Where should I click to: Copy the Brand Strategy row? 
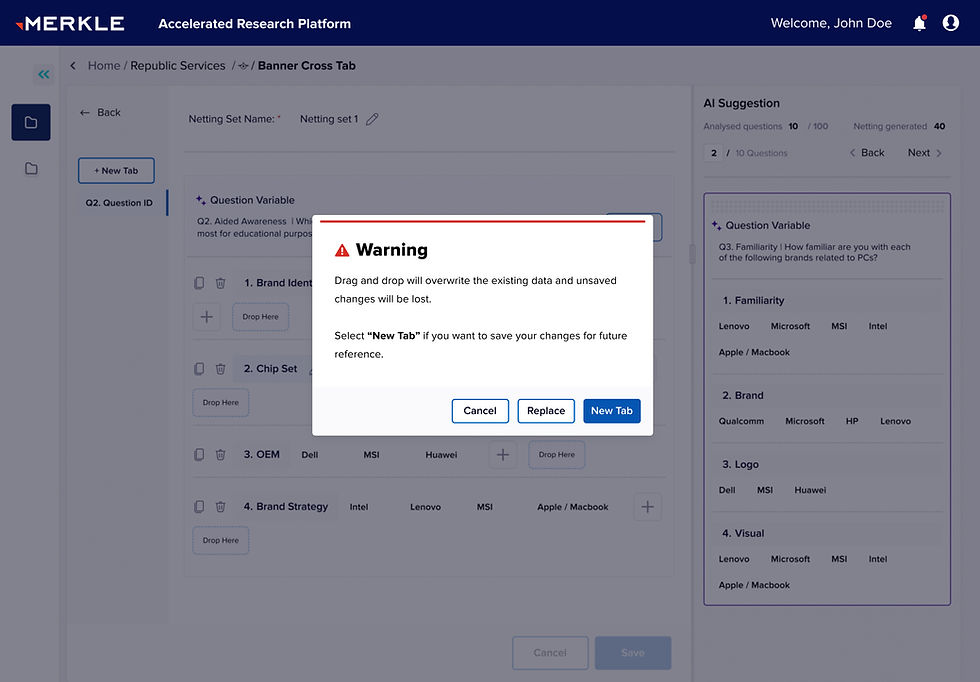point(199,506)
